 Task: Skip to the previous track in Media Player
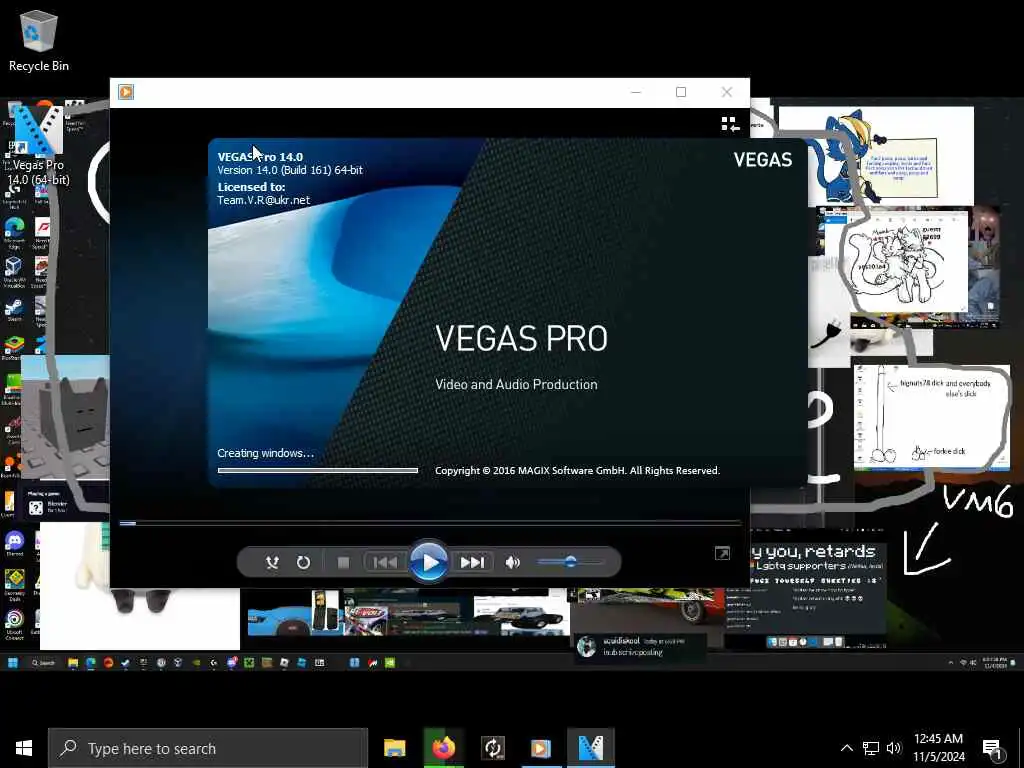(385, 562)
